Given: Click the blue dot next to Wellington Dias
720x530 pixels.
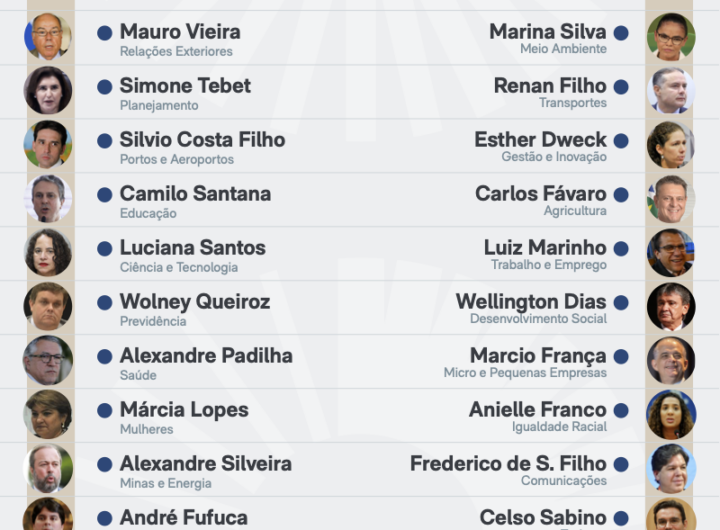Looking at the screenshot, I should tap(621, 303).
